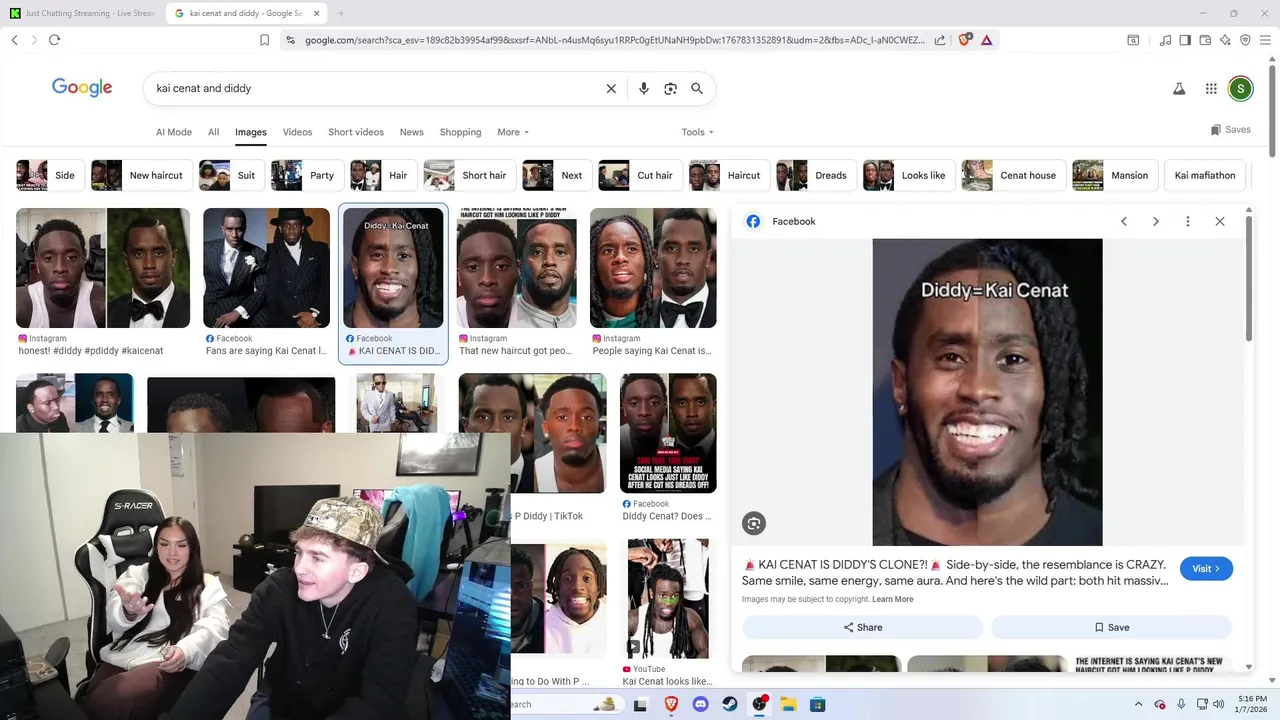Switch to the All results tab
The image size is (1280, 720).
click(213, 132)
